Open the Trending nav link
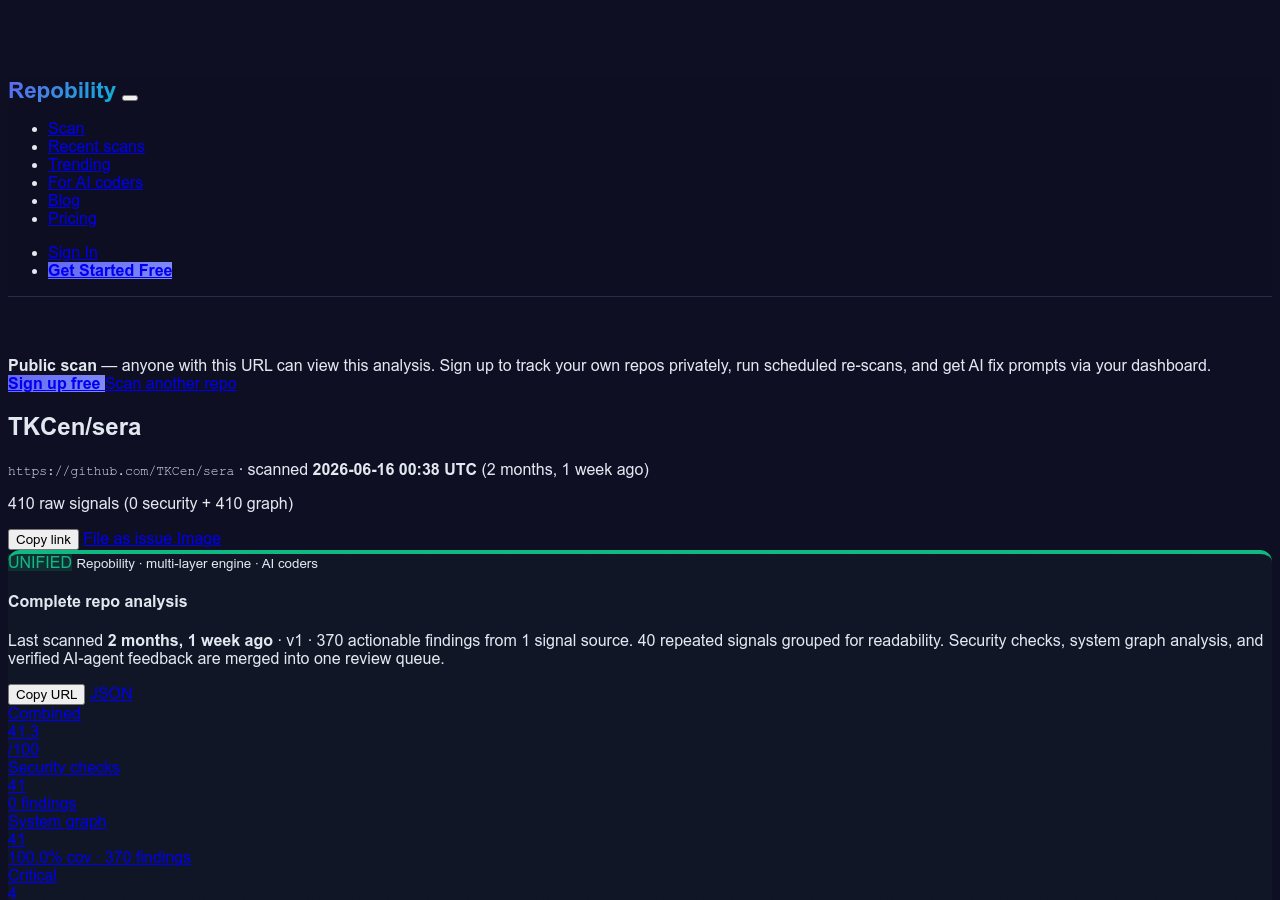This screenshot has width=1280, height=900. coord(79,164)
